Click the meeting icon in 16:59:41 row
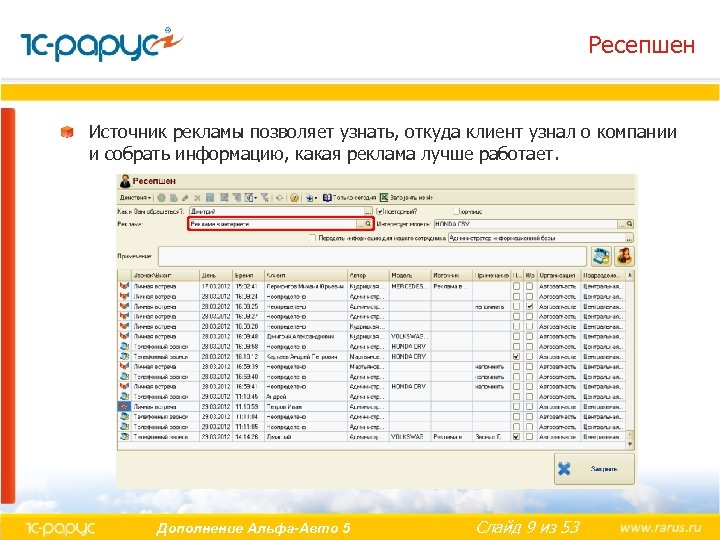 pos(124,387)
